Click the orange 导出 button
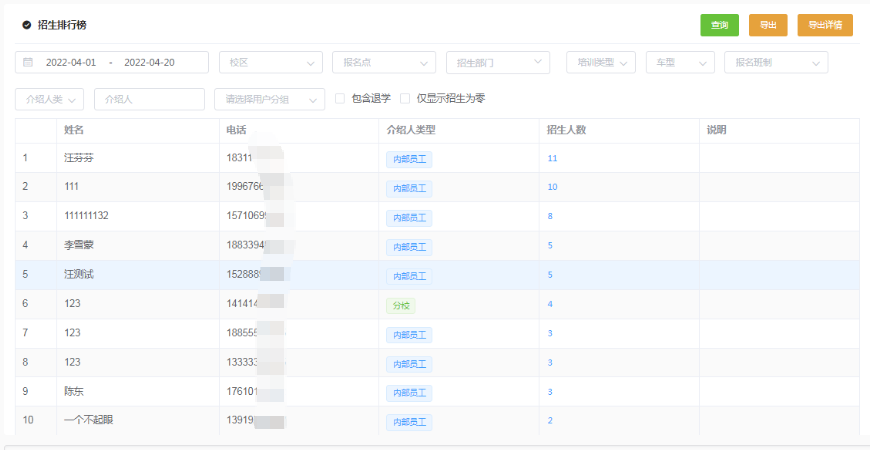The height and width of the screenshot is (450, 870). click(768, 25)
